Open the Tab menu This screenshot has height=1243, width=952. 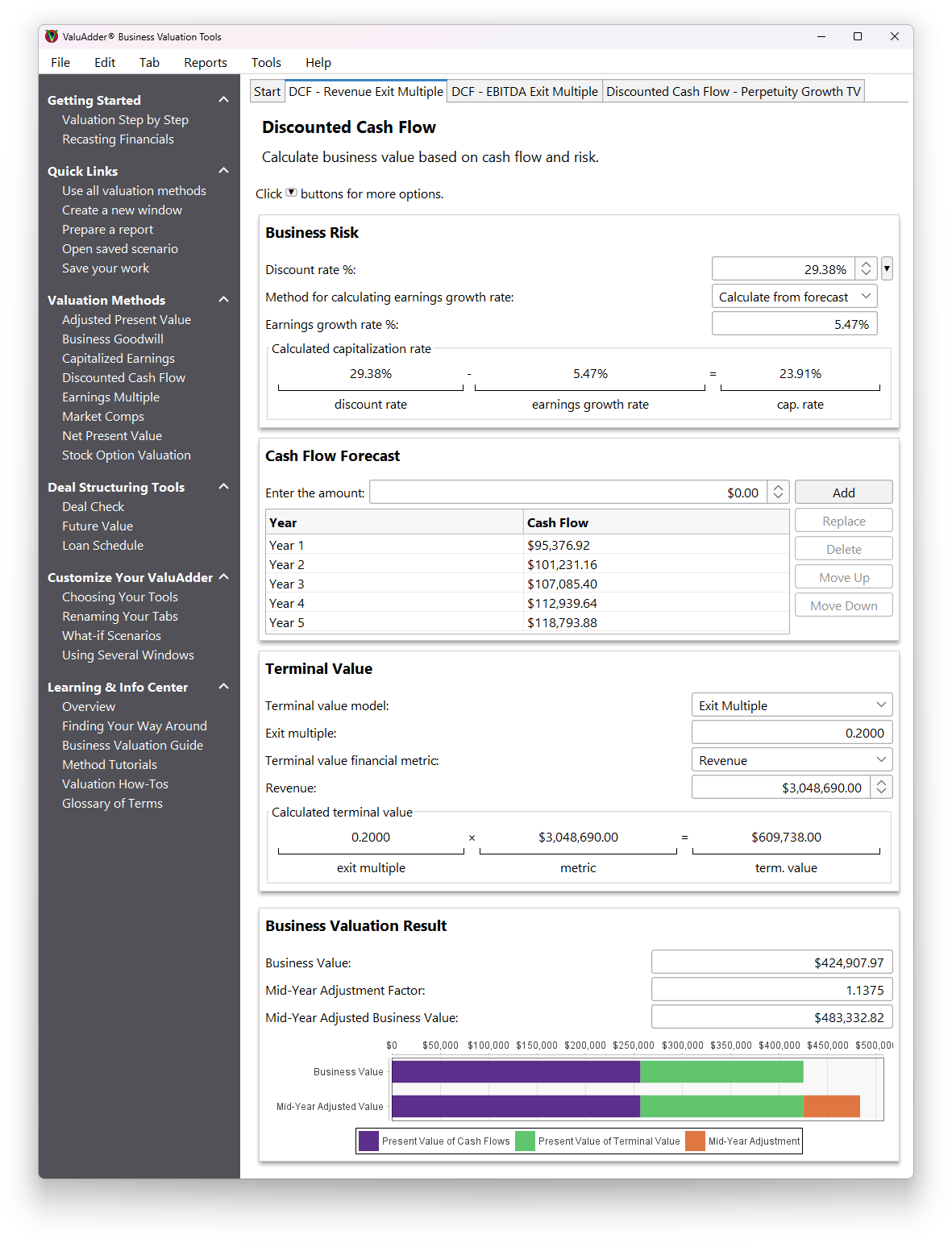(x=149, y=62)
